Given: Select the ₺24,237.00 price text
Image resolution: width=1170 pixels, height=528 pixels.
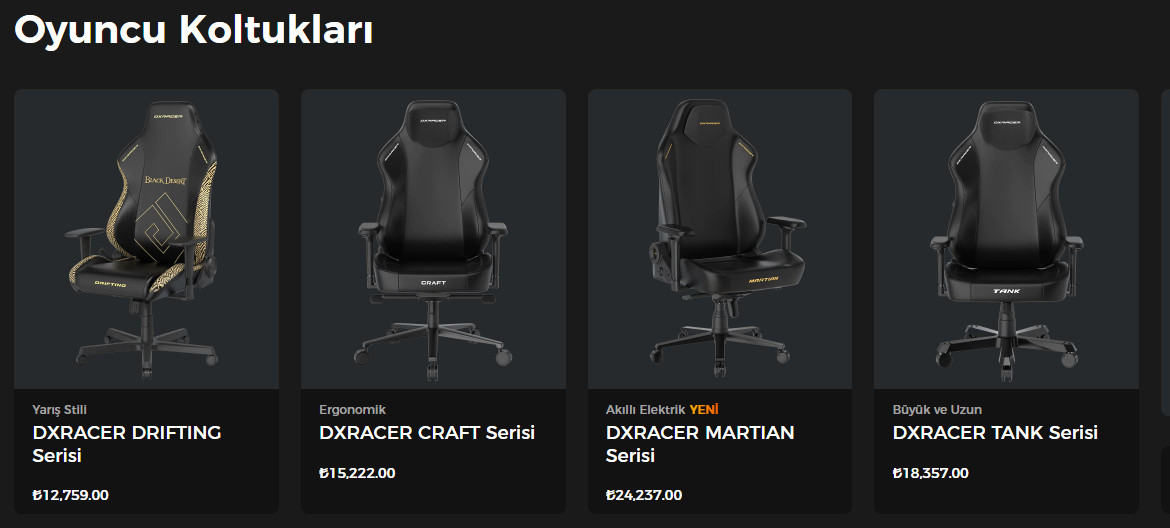Looking at the screenshot, I should tap(644, 495).
